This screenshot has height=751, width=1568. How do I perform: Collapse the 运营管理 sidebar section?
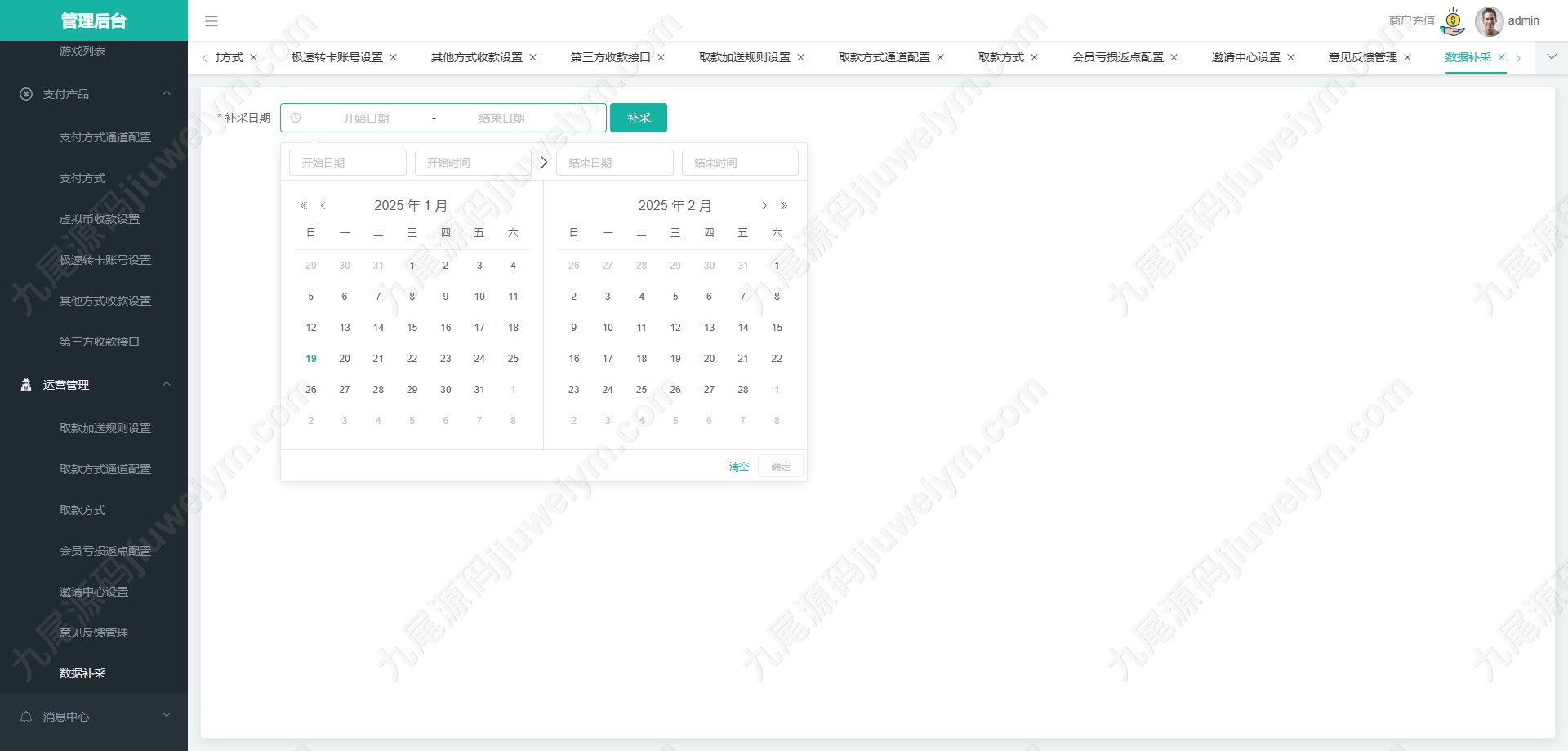click(x=167, y=384)
